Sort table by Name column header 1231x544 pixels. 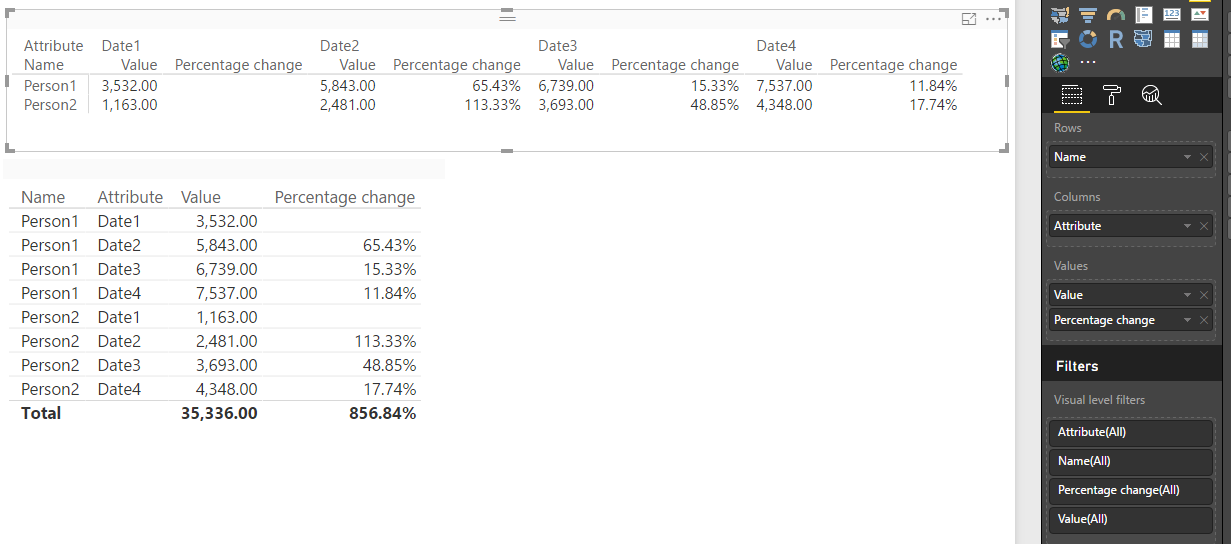tap(43, 197)
